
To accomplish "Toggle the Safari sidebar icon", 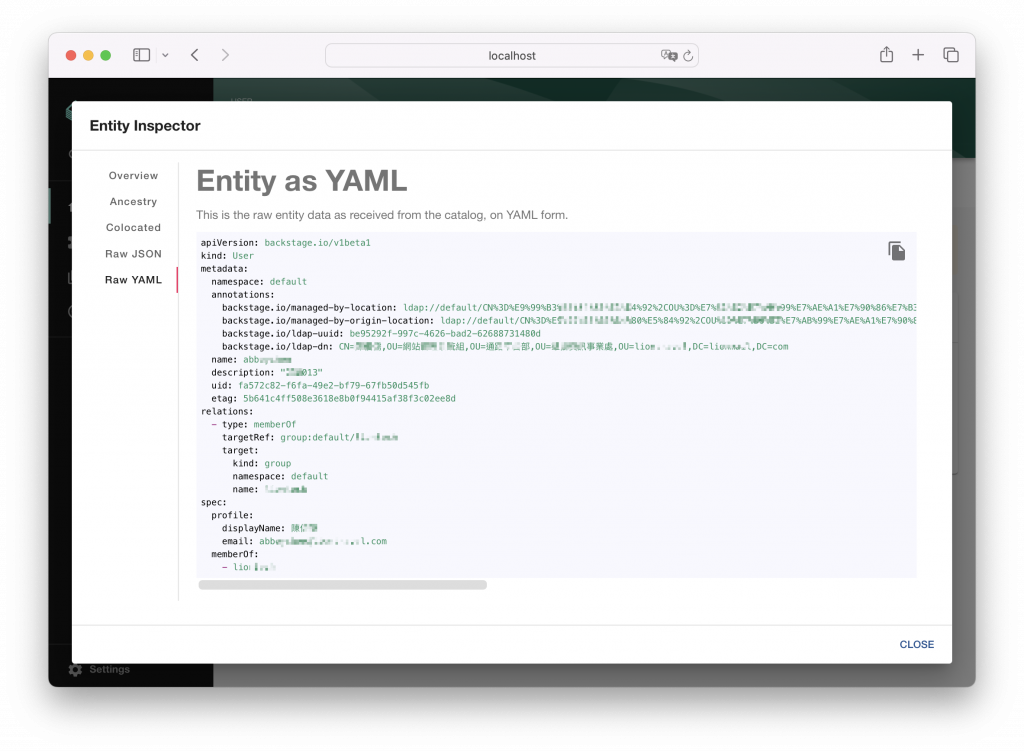I will click(142, 55).
